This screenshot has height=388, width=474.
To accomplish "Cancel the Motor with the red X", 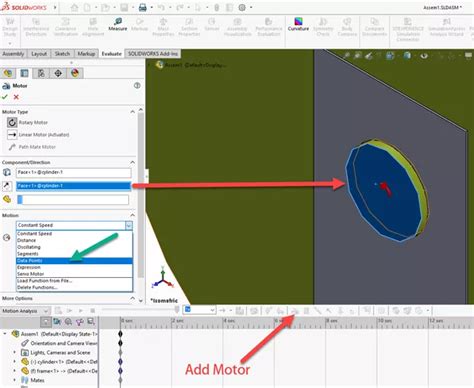I will pos(16,97).
